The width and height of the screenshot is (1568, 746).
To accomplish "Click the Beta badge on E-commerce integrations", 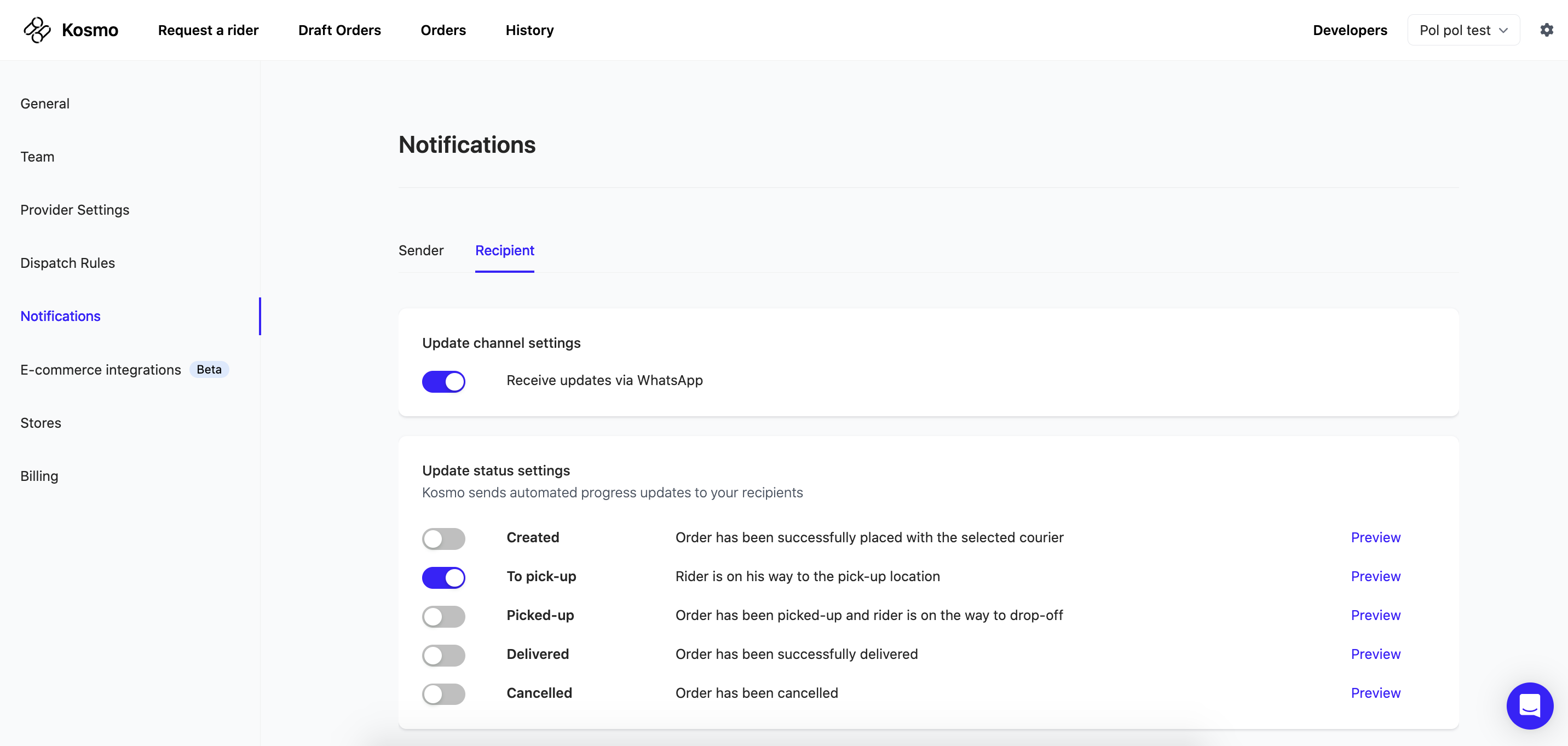I will coord(209,370).
